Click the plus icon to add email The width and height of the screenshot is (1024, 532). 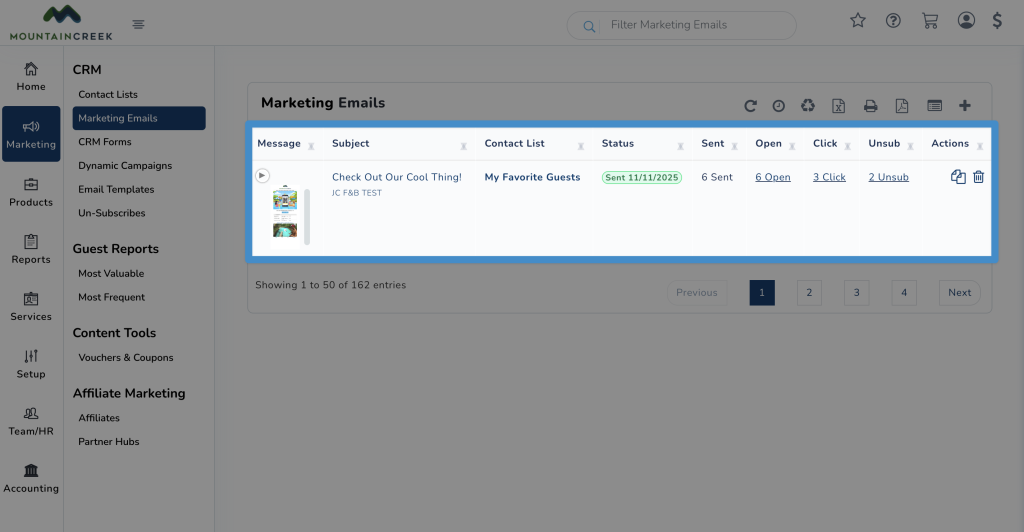coord(964,106)
